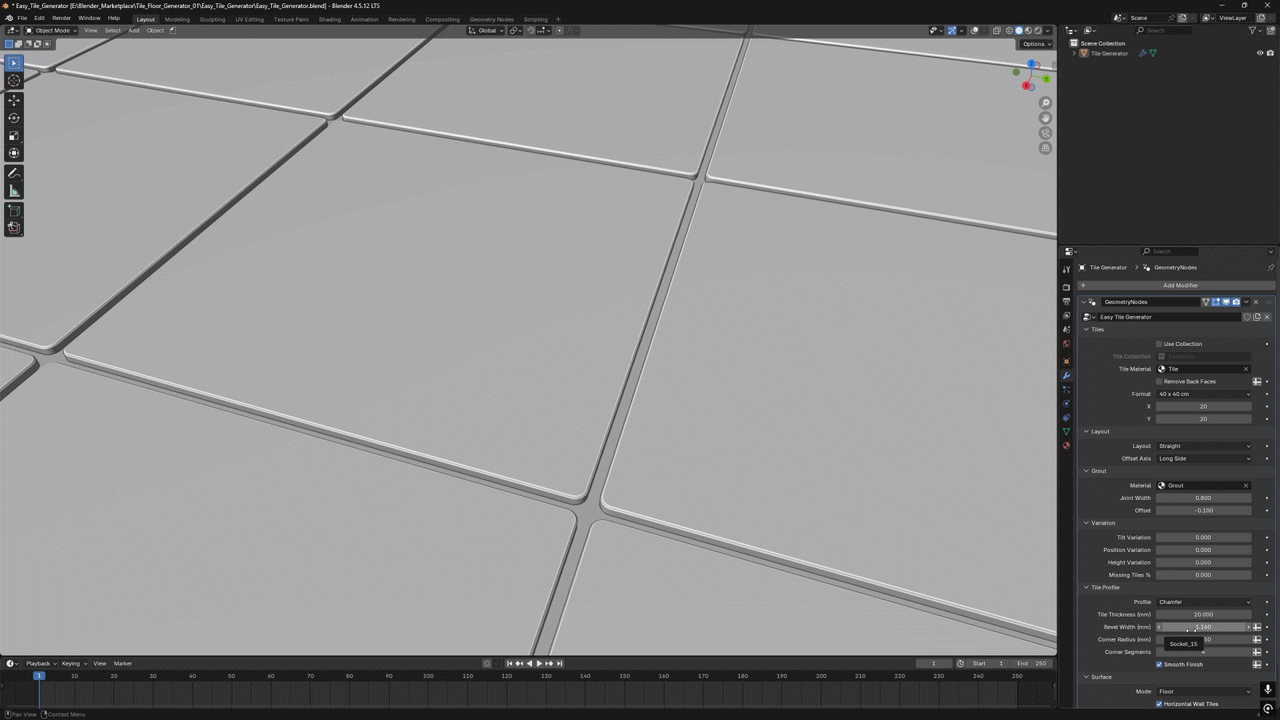This screenshot has height=720, width=1280.
Task: Pick the Annotate tool
Action: [14, 173]
